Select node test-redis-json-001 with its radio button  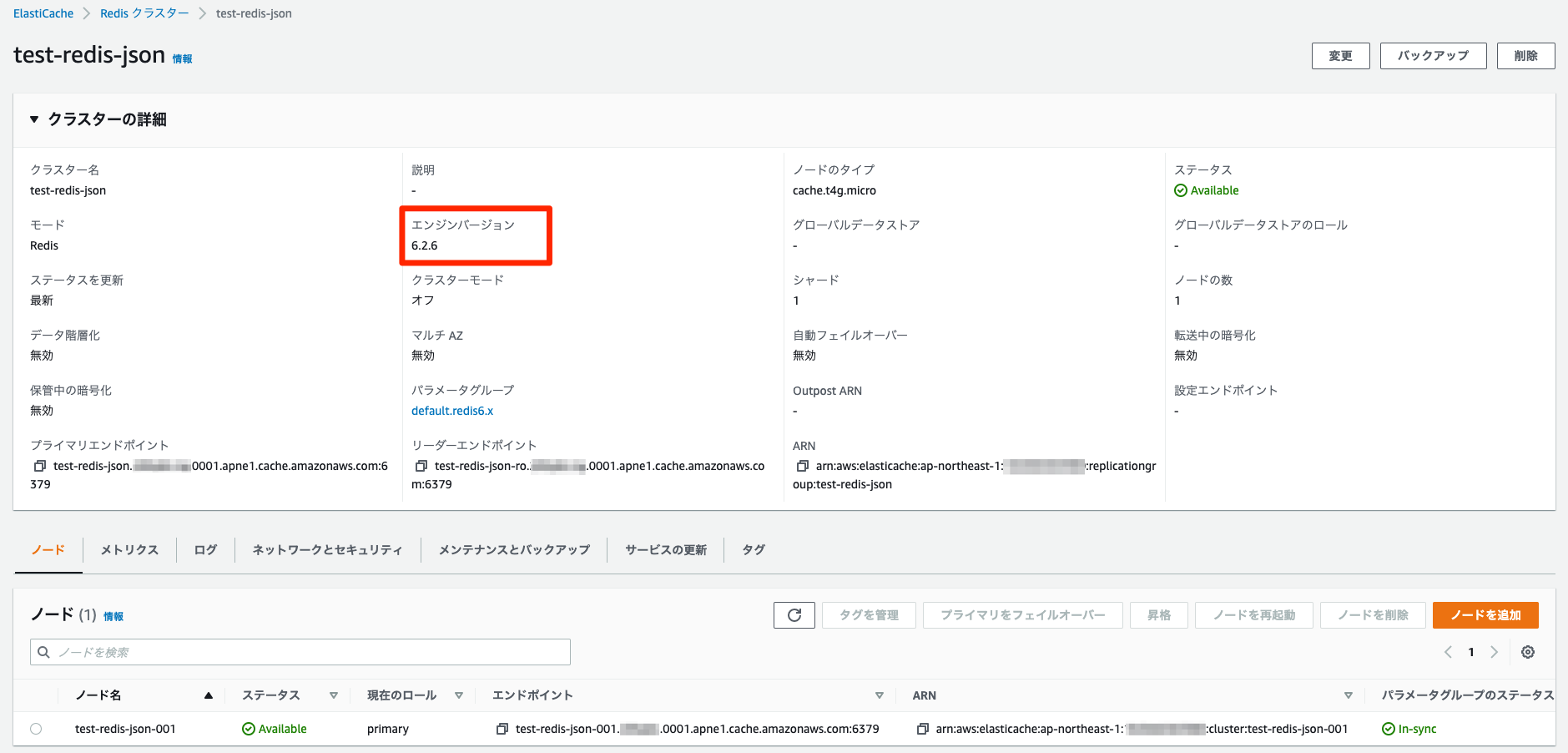[35, 728]
